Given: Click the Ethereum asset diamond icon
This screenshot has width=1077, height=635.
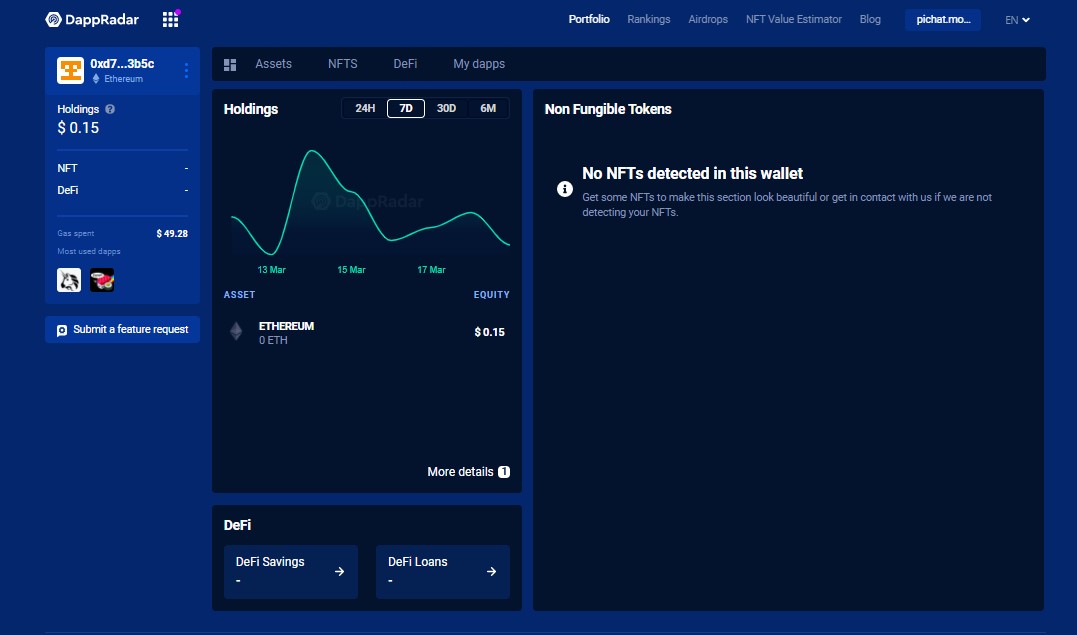Looking at the screenshot, I should (x=236, y=332).
